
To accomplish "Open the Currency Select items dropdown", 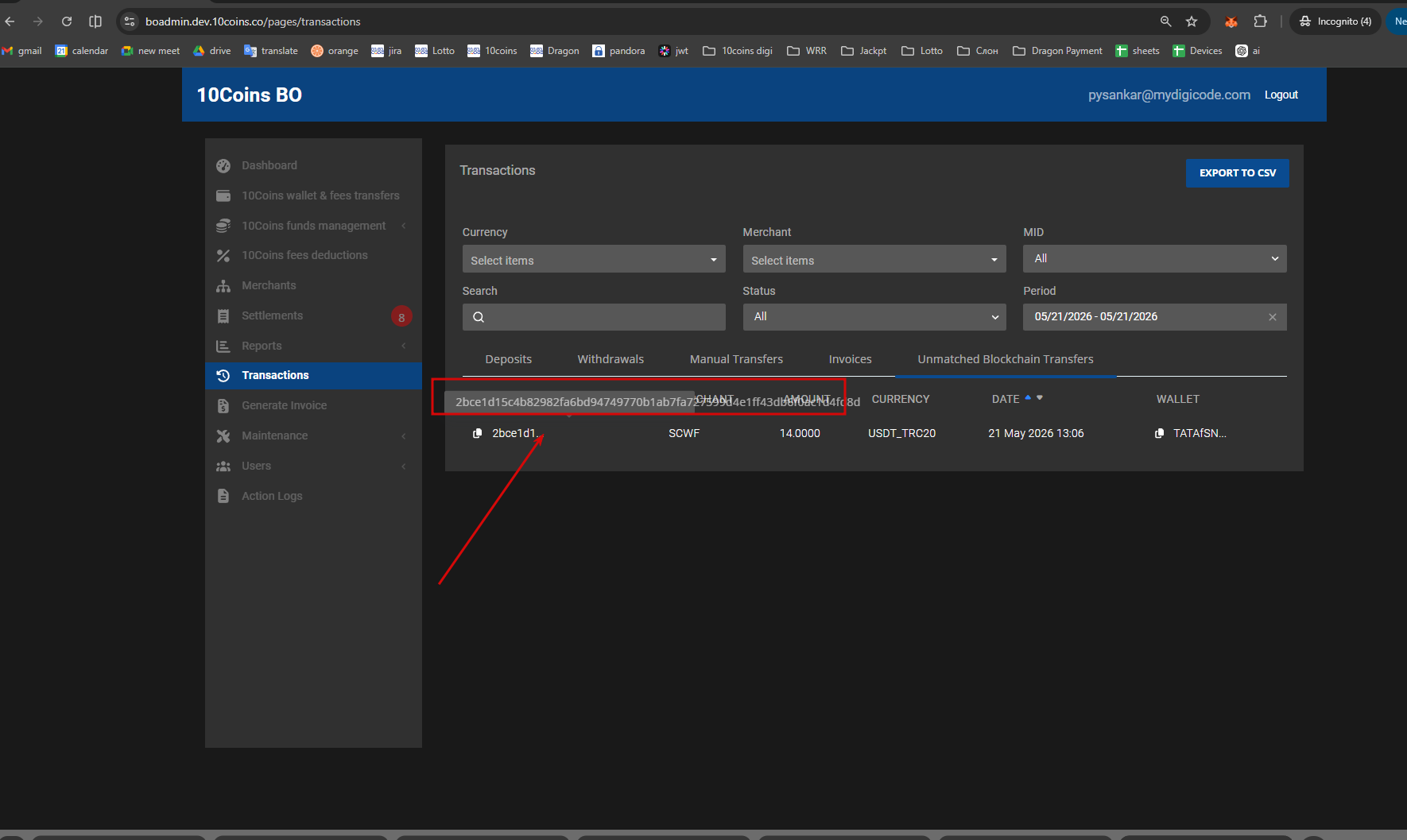I will 594,259.
